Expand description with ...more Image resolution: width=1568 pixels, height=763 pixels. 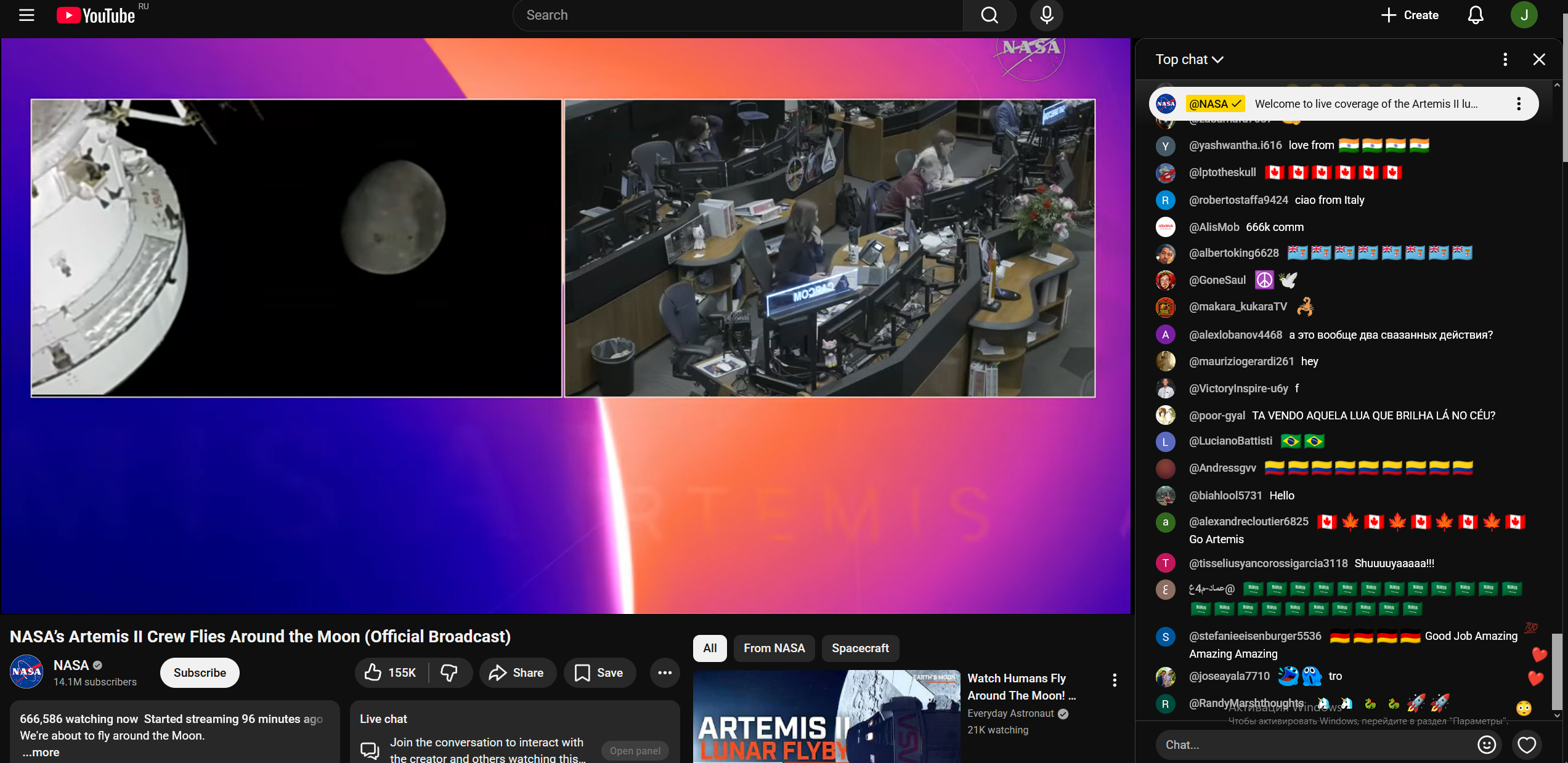click(x=41, y=752)
